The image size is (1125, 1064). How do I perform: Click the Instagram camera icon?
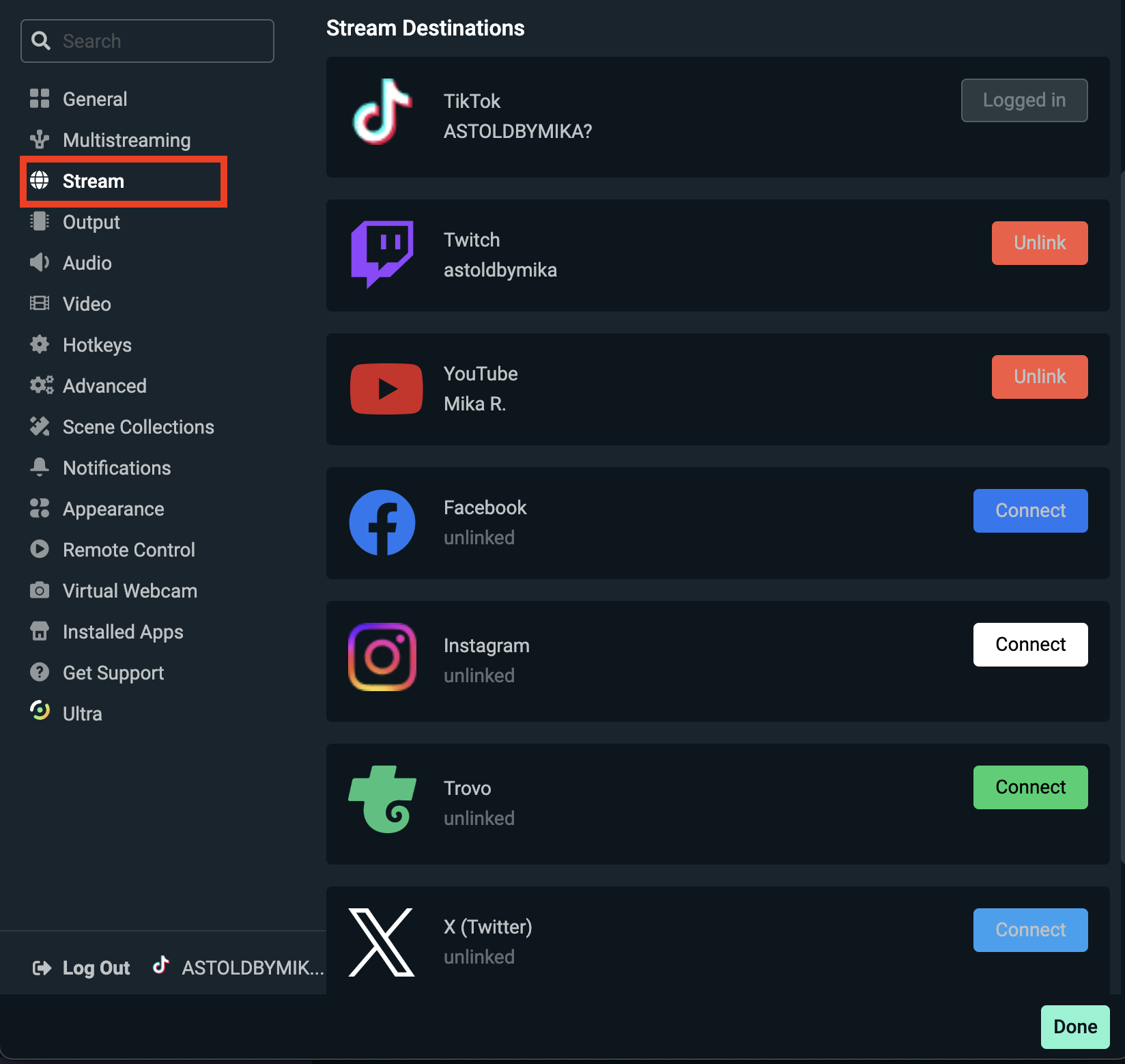pyautogui.click(x=382, y=657)
